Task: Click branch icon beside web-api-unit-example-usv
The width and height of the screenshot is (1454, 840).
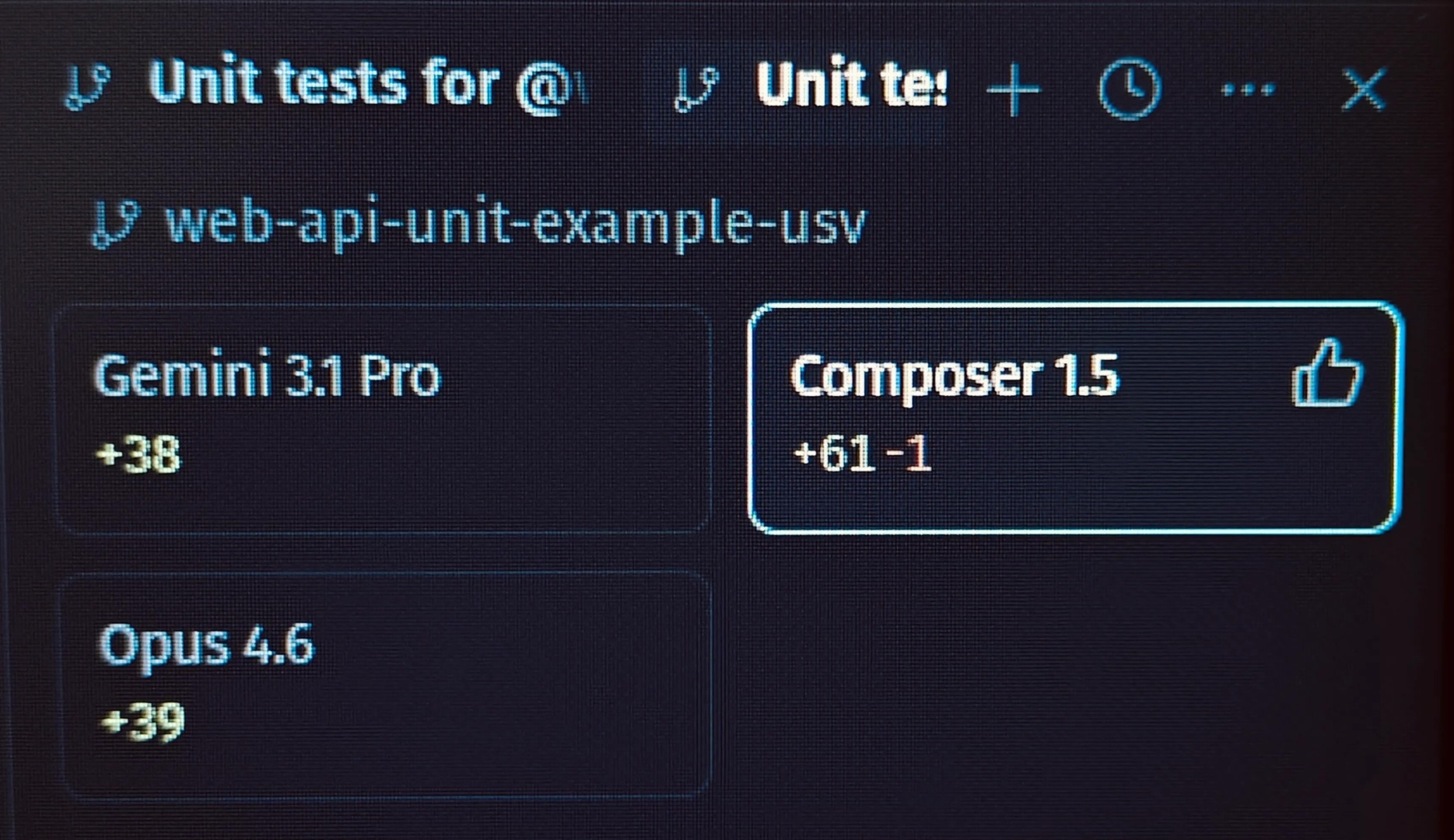Action: [x=115, y=223]
